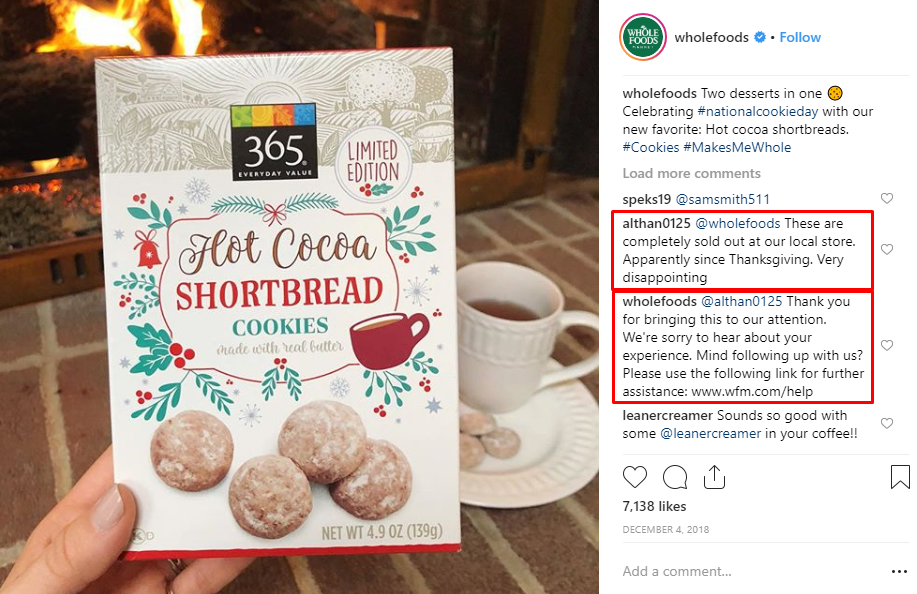Open the #nationalcookieday hashtag
The height and width of the screenshot is (594, 917).
pos(757,111)
